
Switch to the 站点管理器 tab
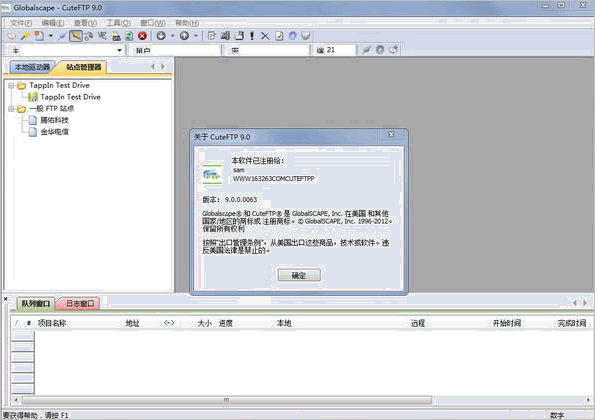tap(83, 67)
